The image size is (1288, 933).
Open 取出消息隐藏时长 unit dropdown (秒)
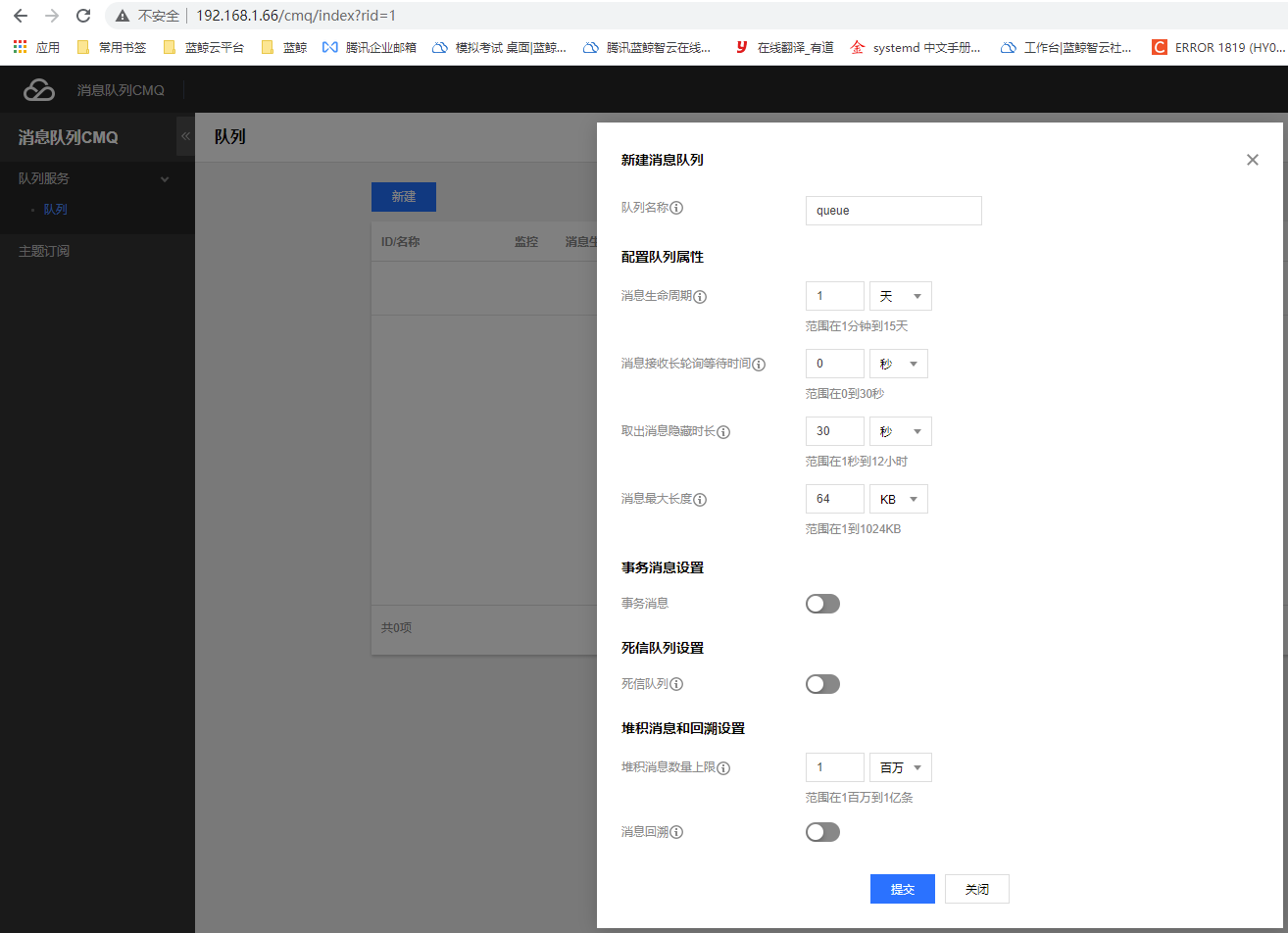pyautogui.click(x=900, y=431)
